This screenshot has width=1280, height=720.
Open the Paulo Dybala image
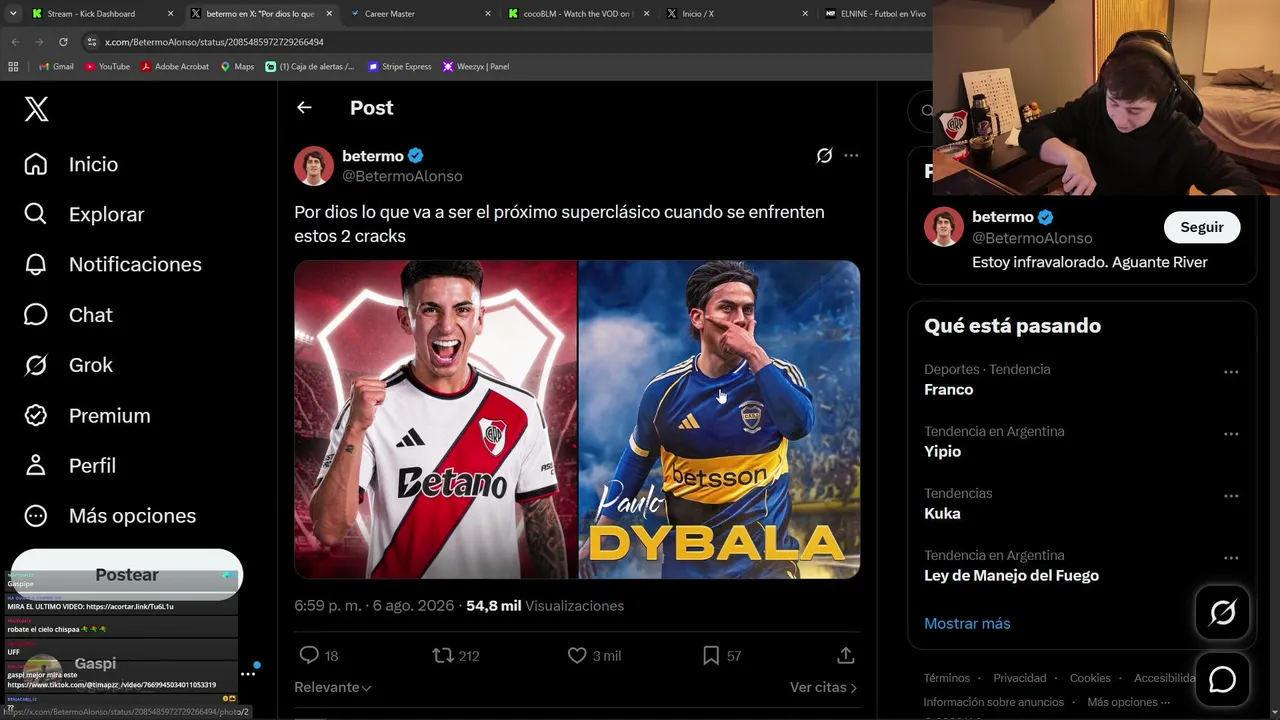pyautogui.click(x=720, y=420)
